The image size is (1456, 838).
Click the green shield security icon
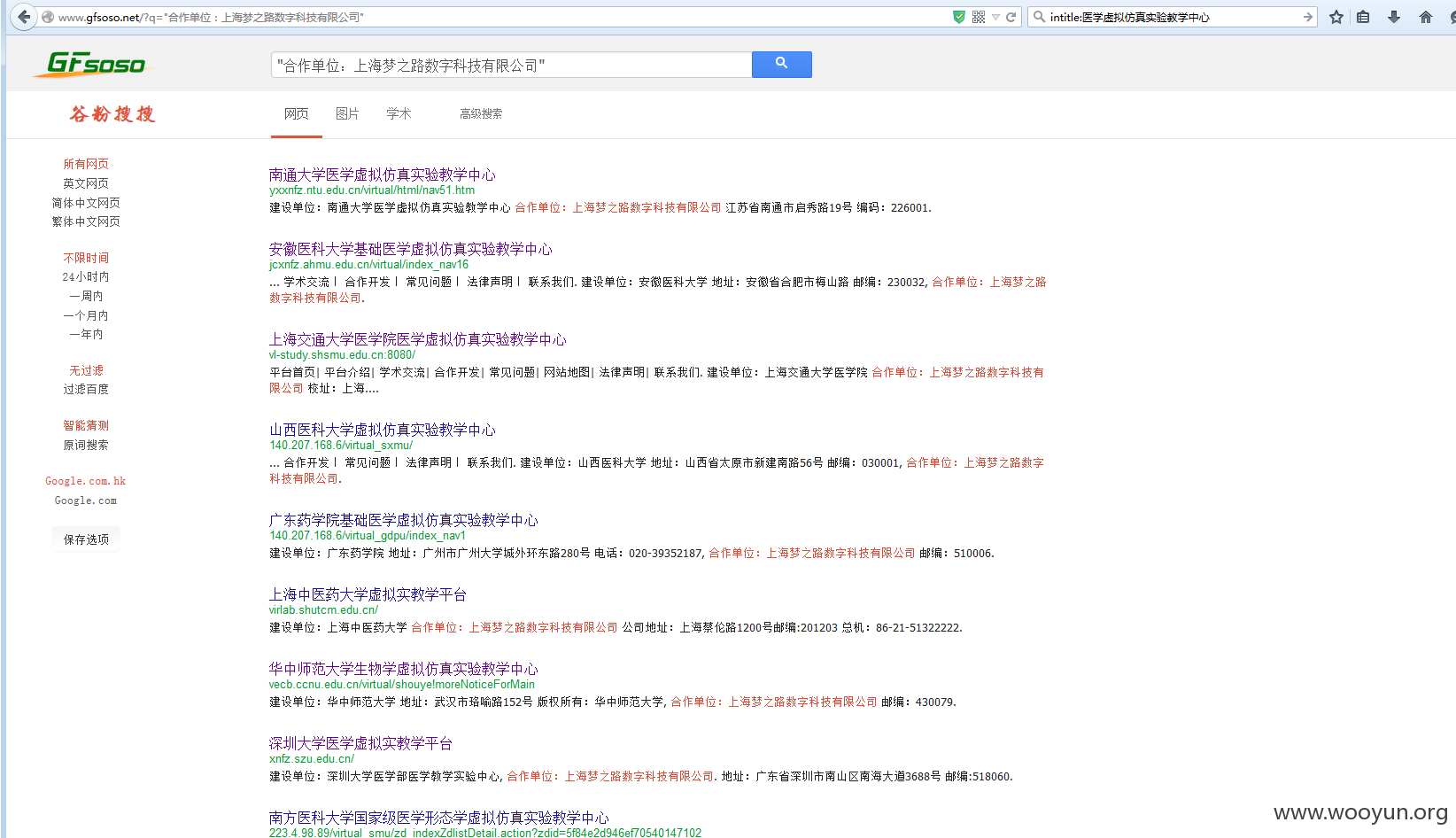959,17
